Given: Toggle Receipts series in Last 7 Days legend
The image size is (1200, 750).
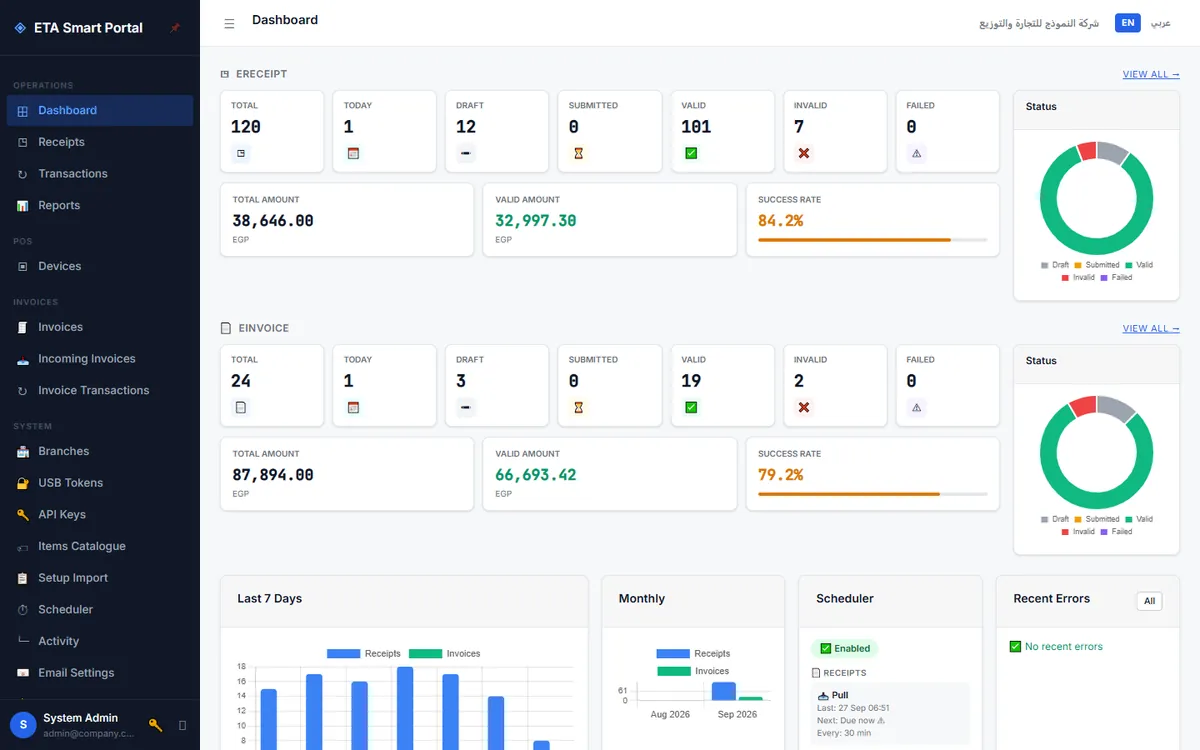Looking at the screenshot, I should coord(364,654).
